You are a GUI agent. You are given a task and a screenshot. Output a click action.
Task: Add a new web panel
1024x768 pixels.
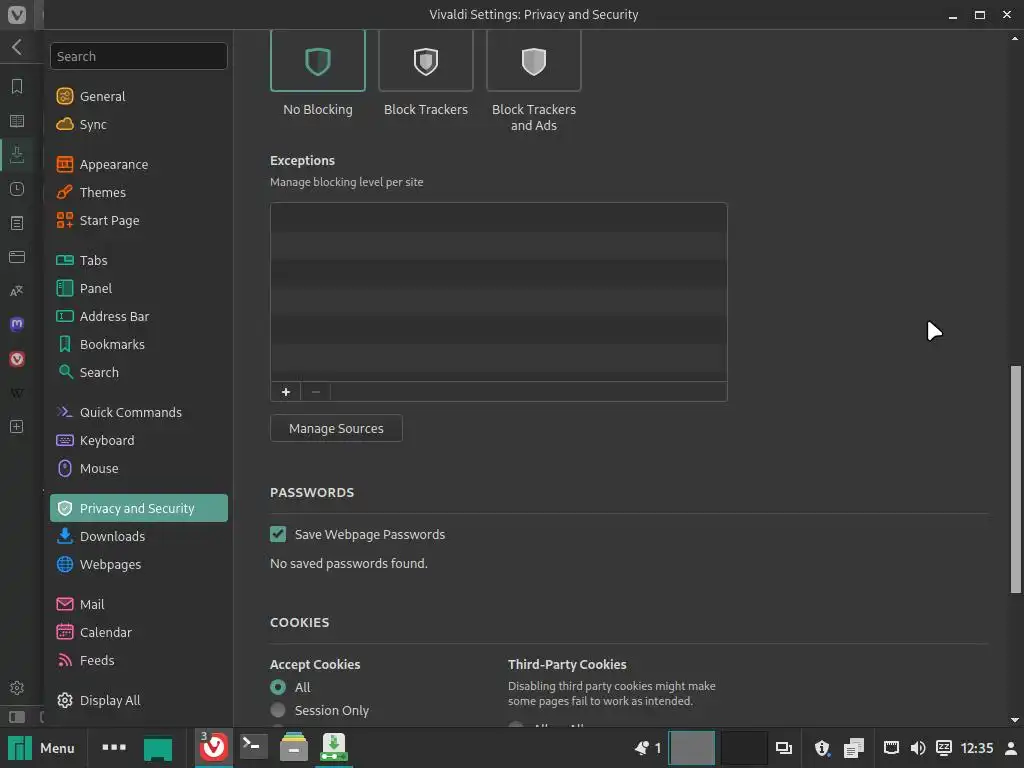[17, 426]
